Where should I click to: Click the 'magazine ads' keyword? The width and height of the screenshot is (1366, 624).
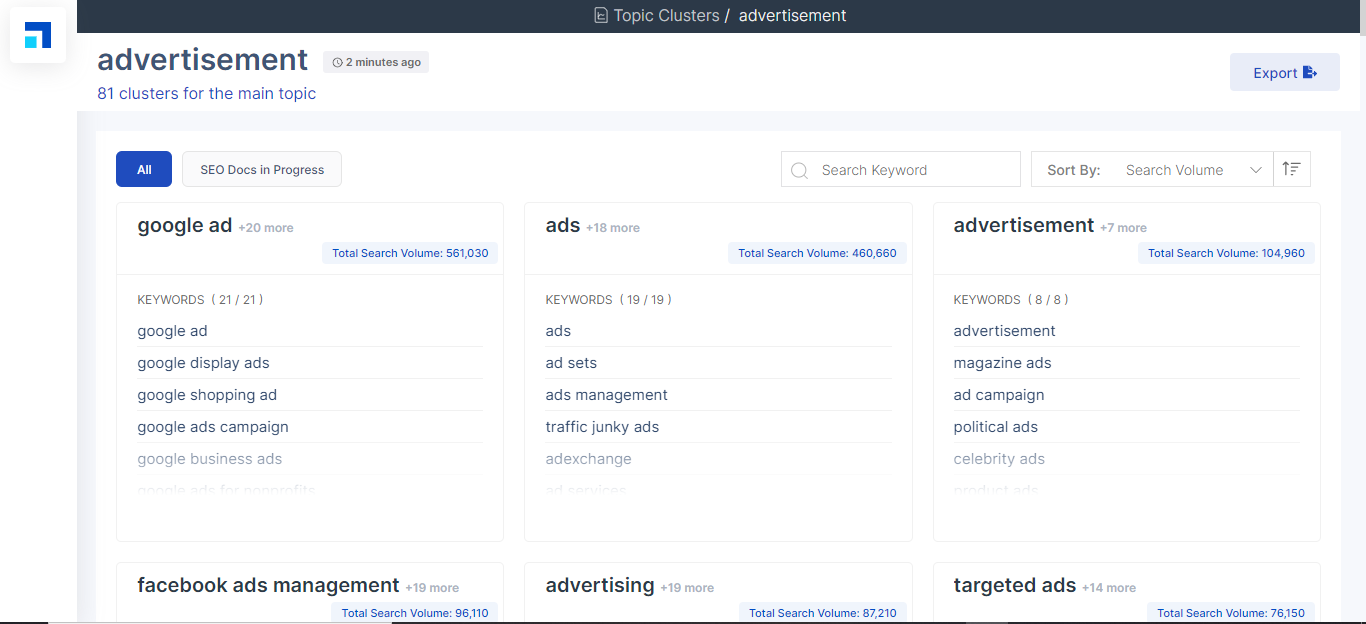[1002, 363]
